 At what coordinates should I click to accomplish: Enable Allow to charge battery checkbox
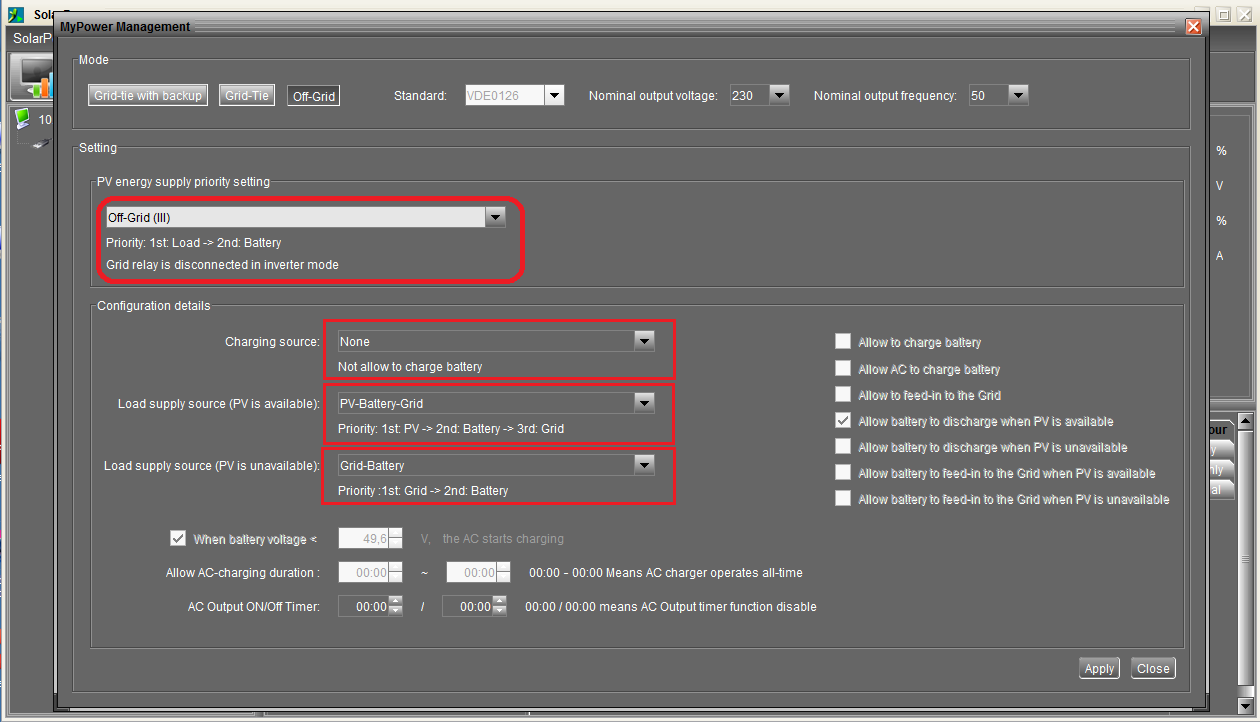coord(843,342)
